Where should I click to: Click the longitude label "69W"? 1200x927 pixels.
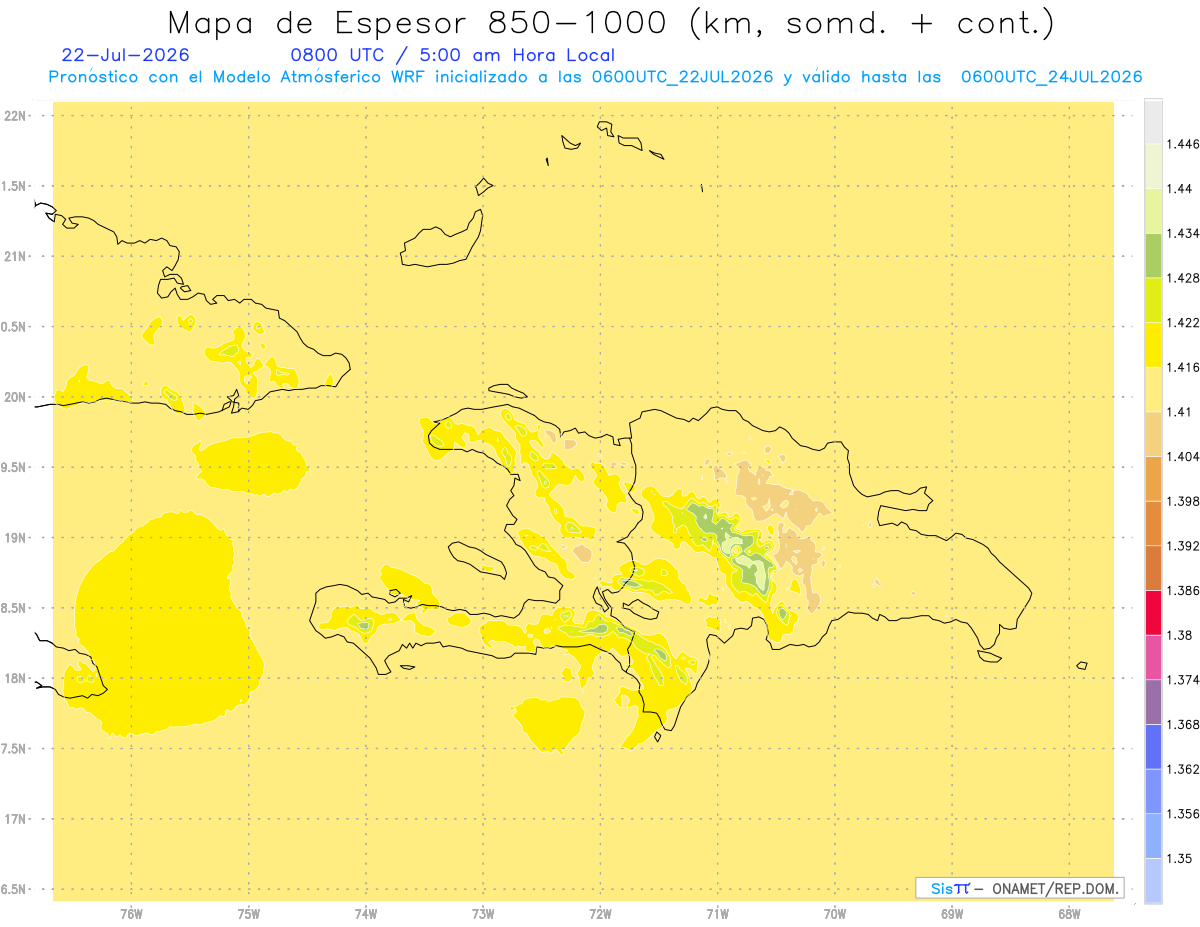(952, 913)
